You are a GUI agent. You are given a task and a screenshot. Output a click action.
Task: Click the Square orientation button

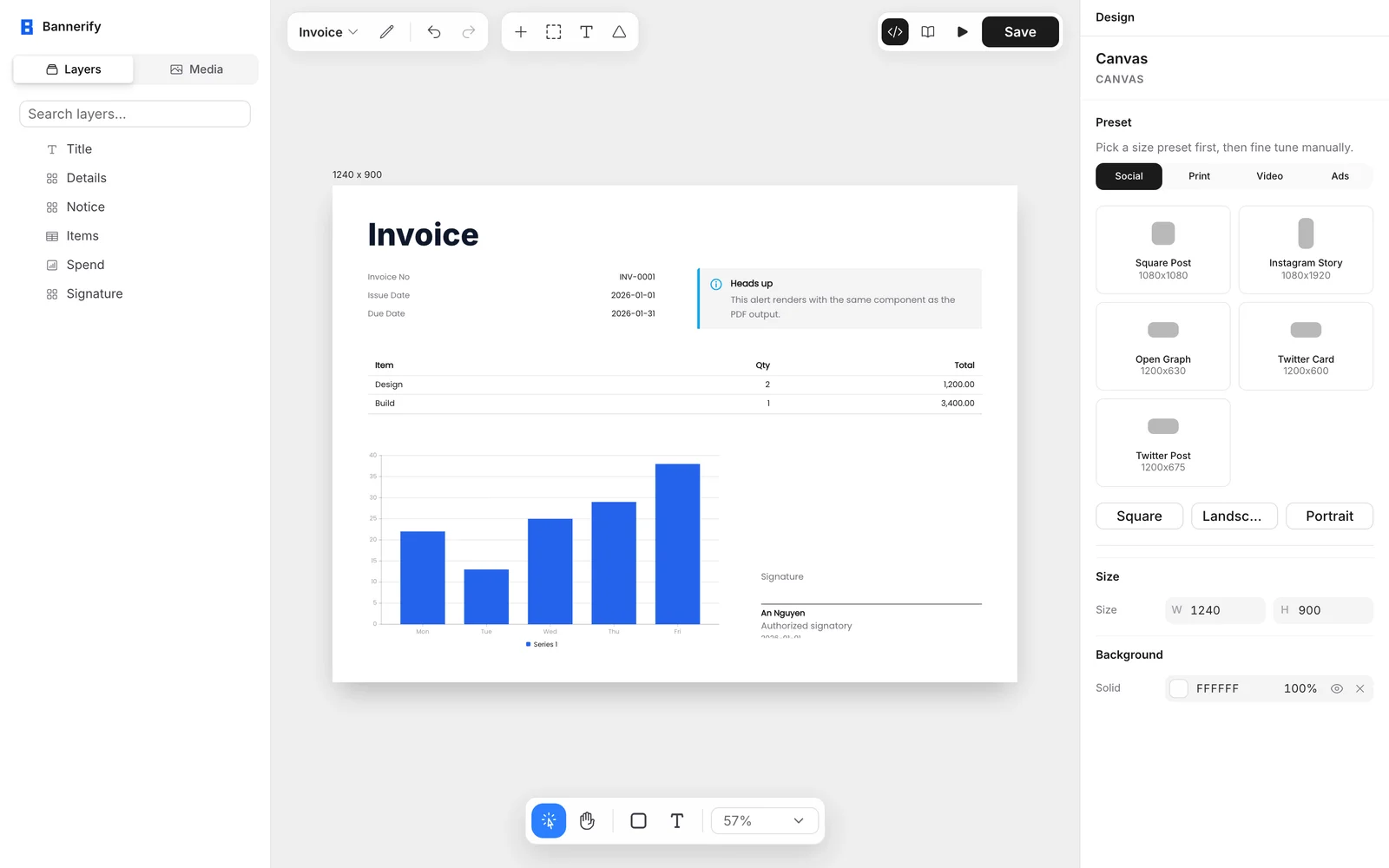tap(1139, 516)
